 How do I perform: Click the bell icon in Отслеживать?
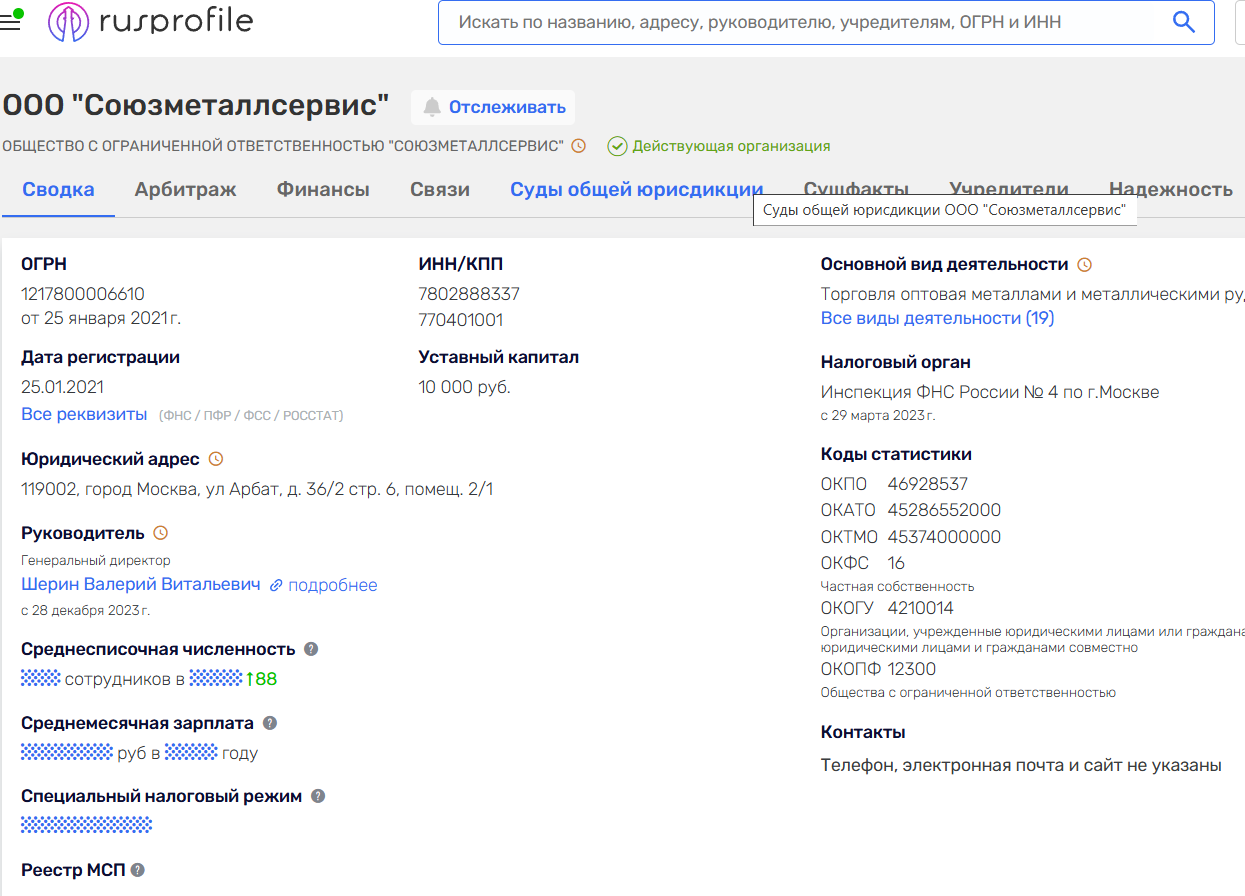pyautogui.click(x=432, y=107)
